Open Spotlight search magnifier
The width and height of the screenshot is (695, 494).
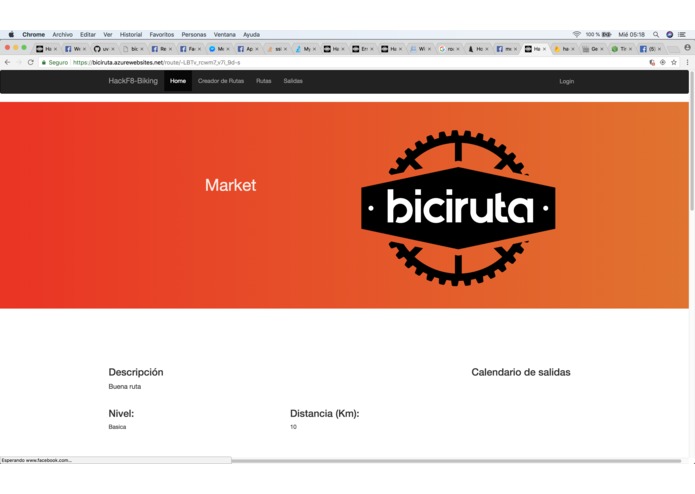click(x=656, y=34)
